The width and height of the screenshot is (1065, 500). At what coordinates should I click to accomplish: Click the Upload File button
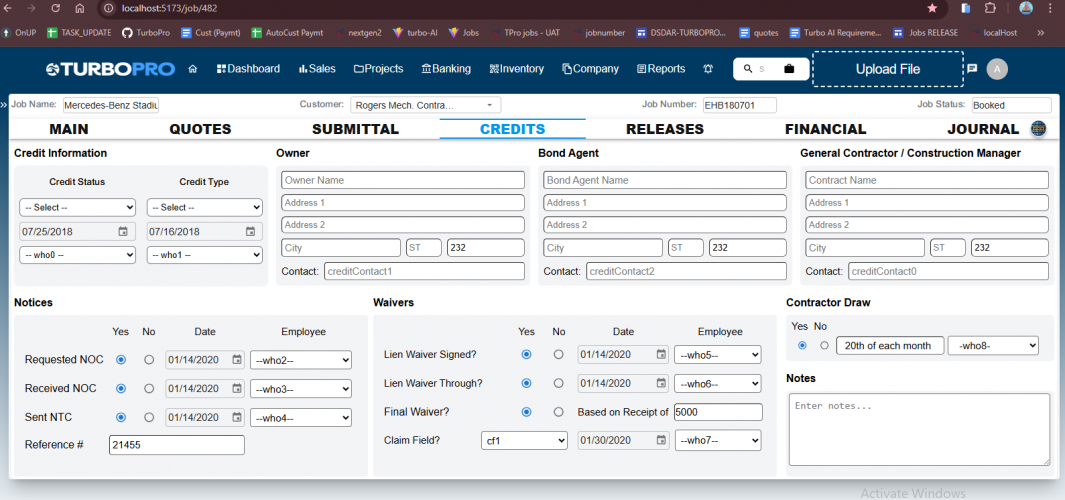pos(888,69)
